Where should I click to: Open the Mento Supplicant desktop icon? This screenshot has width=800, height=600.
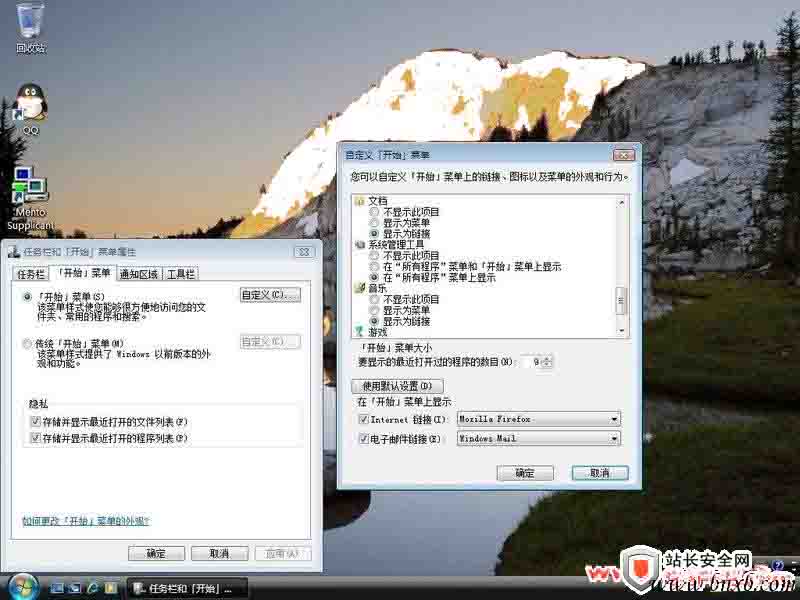point(30,188)
